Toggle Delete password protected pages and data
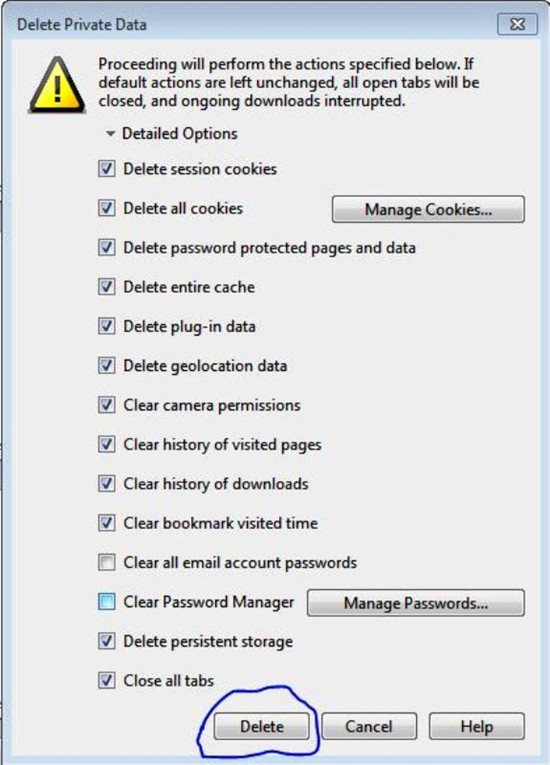Screen dimensions: 550x765 click(x=106, y=247)
